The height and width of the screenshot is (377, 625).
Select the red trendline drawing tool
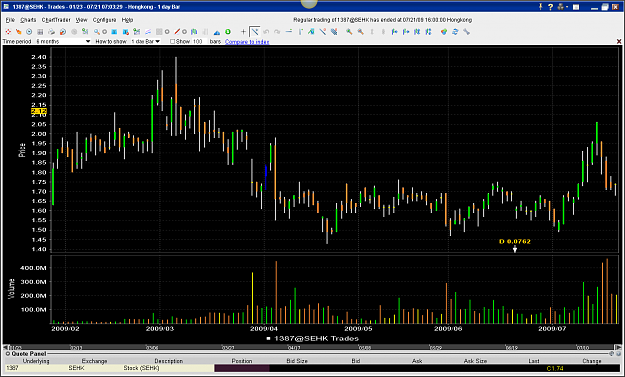point(177,31)
